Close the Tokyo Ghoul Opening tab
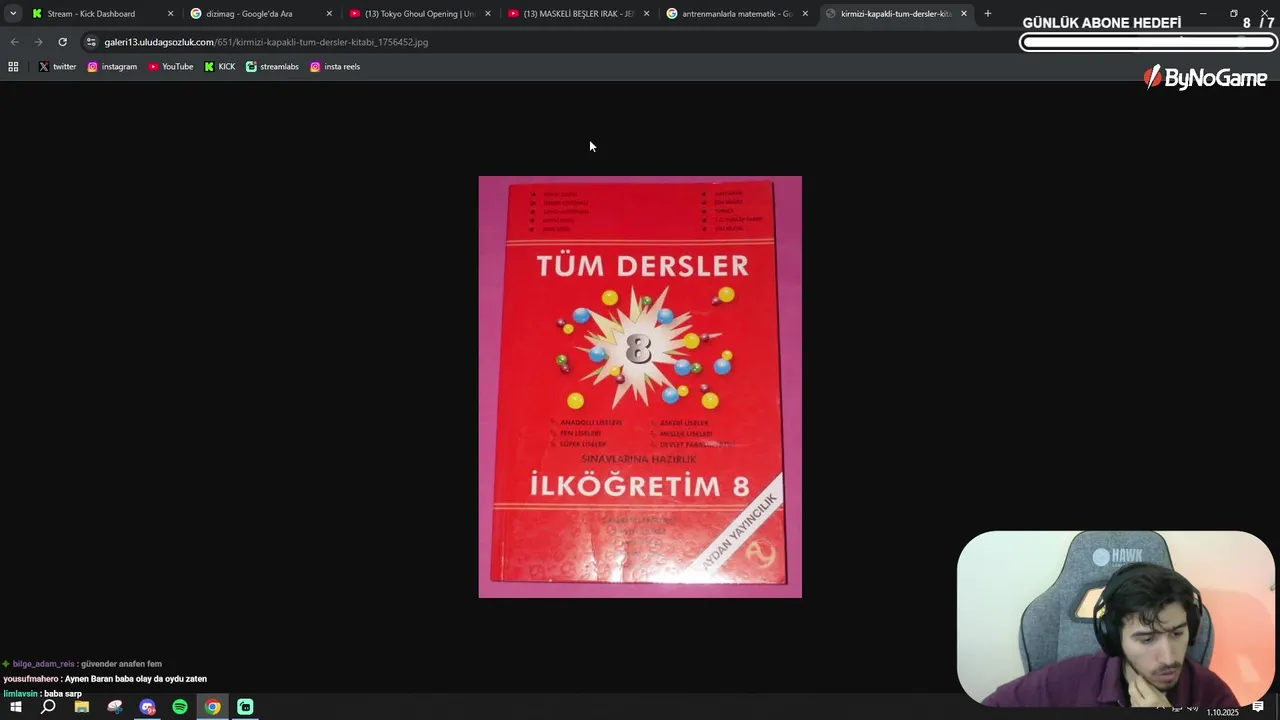 click(x=488, y=14)
